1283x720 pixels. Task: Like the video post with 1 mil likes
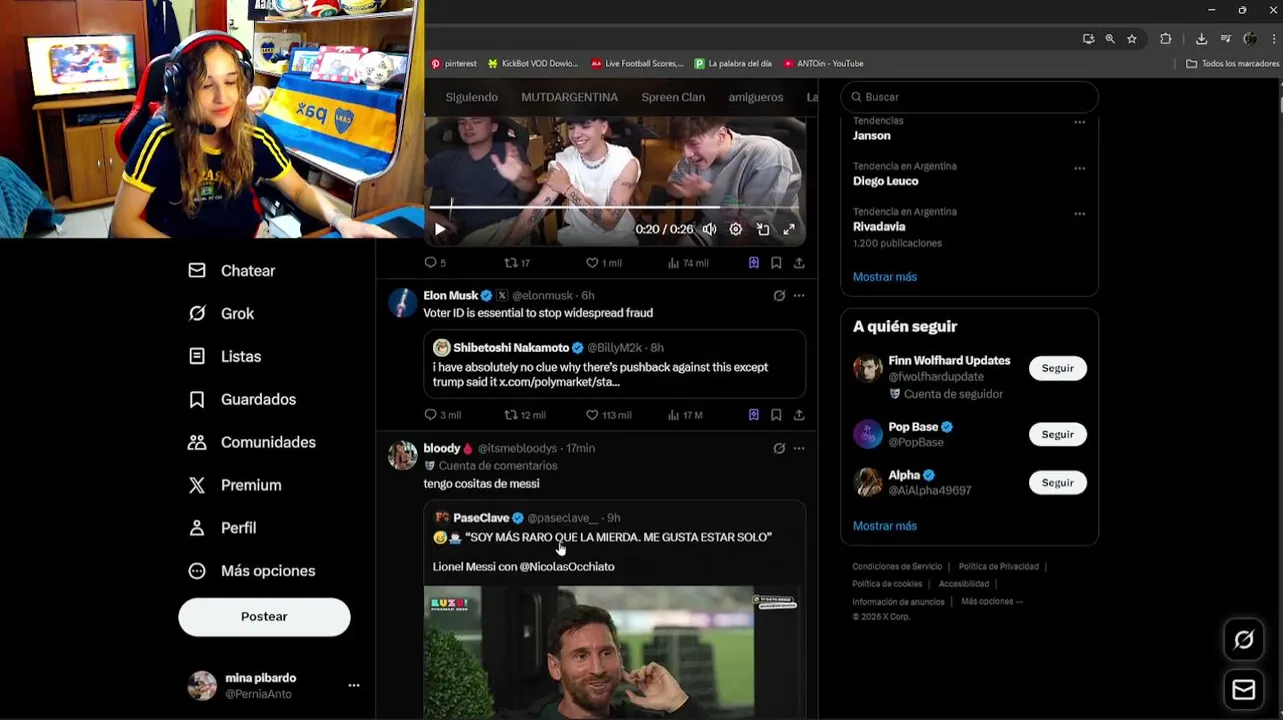603,263
